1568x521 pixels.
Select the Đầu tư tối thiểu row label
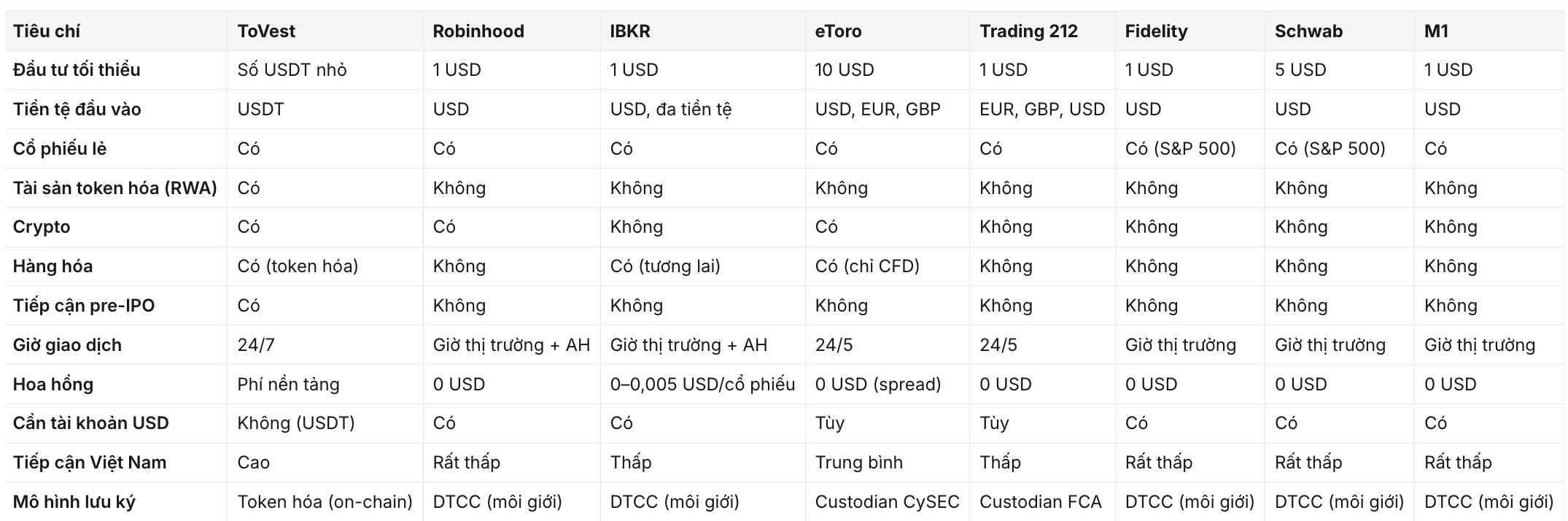77,70
